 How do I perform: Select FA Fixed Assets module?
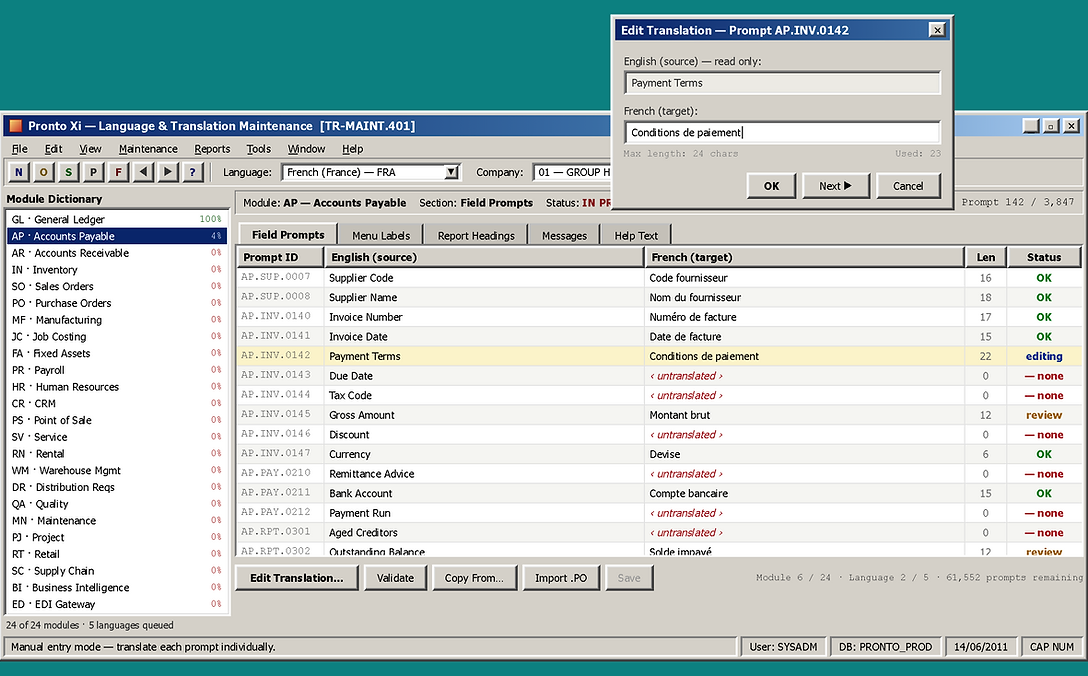(x=117, y=353)
